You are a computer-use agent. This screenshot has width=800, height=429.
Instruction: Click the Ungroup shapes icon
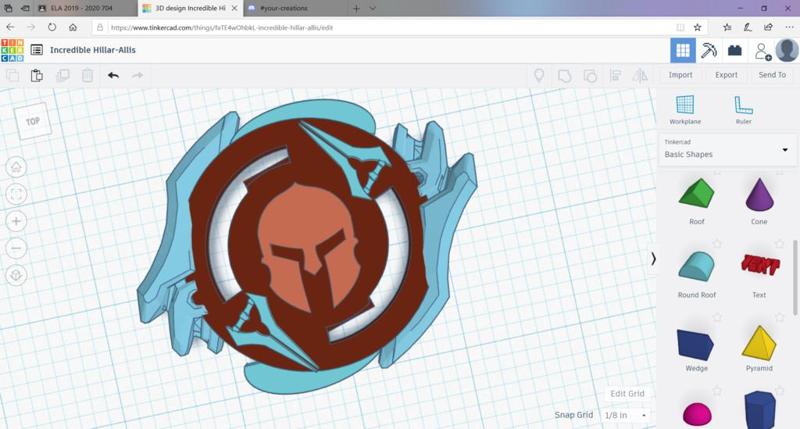coord(590,76)
